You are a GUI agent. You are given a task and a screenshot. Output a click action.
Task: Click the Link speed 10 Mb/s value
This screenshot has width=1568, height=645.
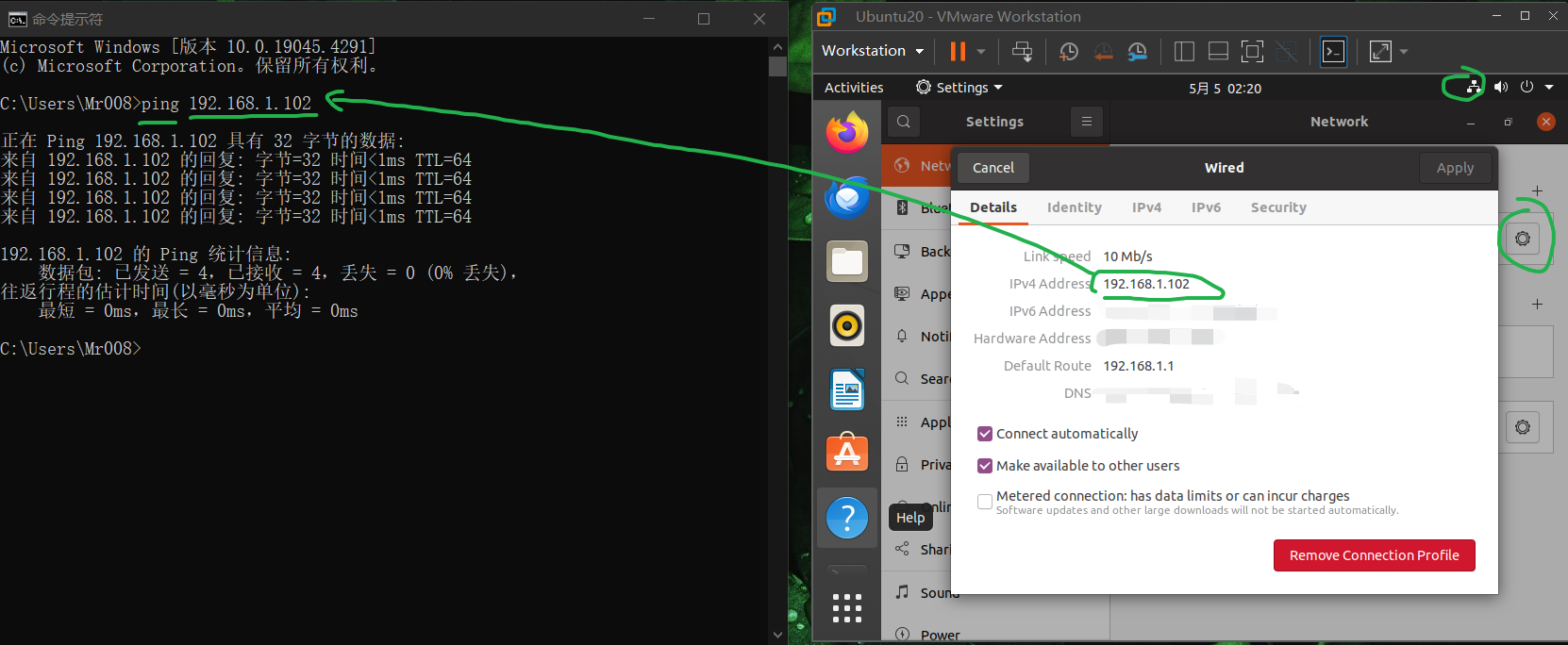point(1127,256)
